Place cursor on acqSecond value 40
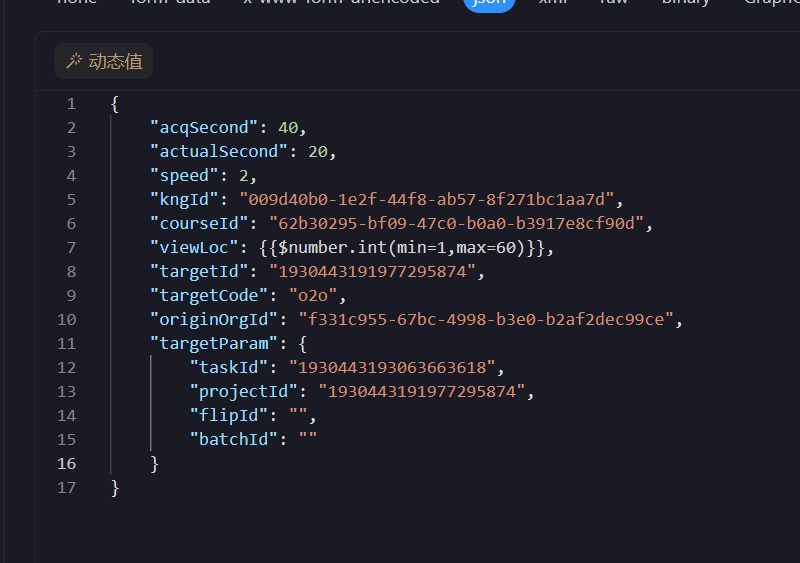Viewport: 800px width, 563px height. (x=288, y=128)
